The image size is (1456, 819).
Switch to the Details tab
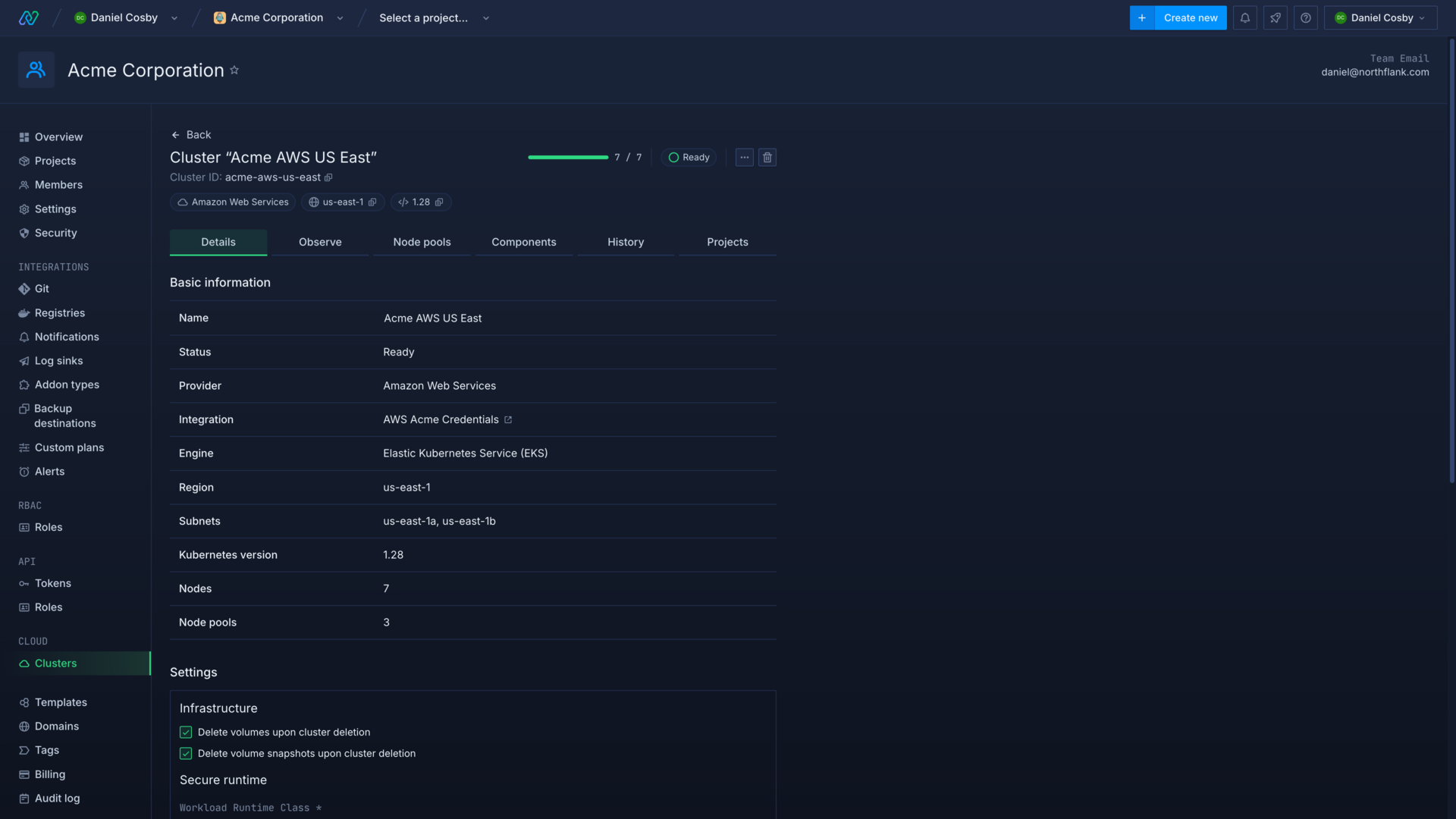click(218, 242)
